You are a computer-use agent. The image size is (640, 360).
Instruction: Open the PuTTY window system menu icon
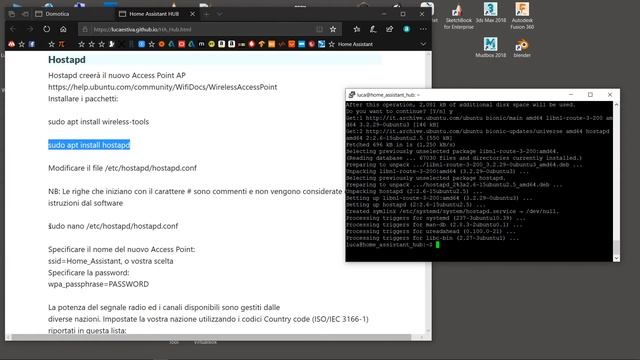pos(351,95)
